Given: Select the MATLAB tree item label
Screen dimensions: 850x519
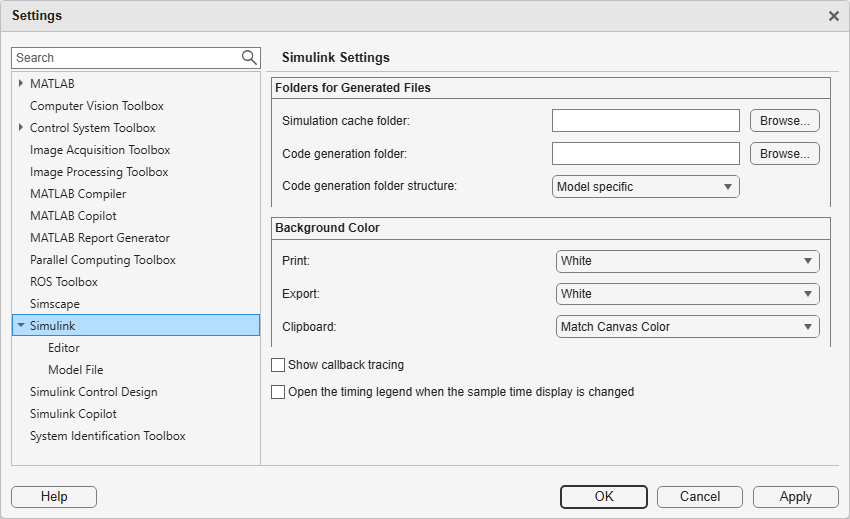Looking at the screenshot, I should pos(52,84).
